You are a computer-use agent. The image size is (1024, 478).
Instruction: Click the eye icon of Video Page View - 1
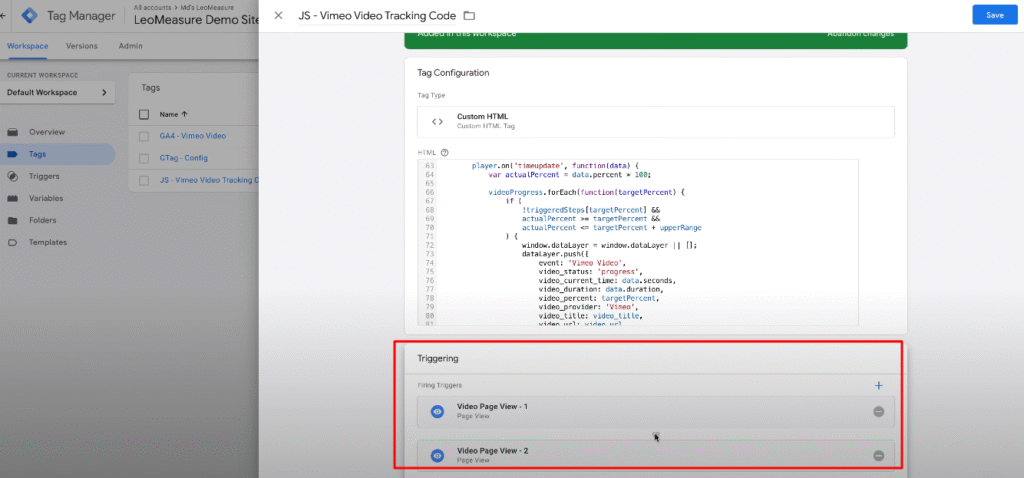438,411
